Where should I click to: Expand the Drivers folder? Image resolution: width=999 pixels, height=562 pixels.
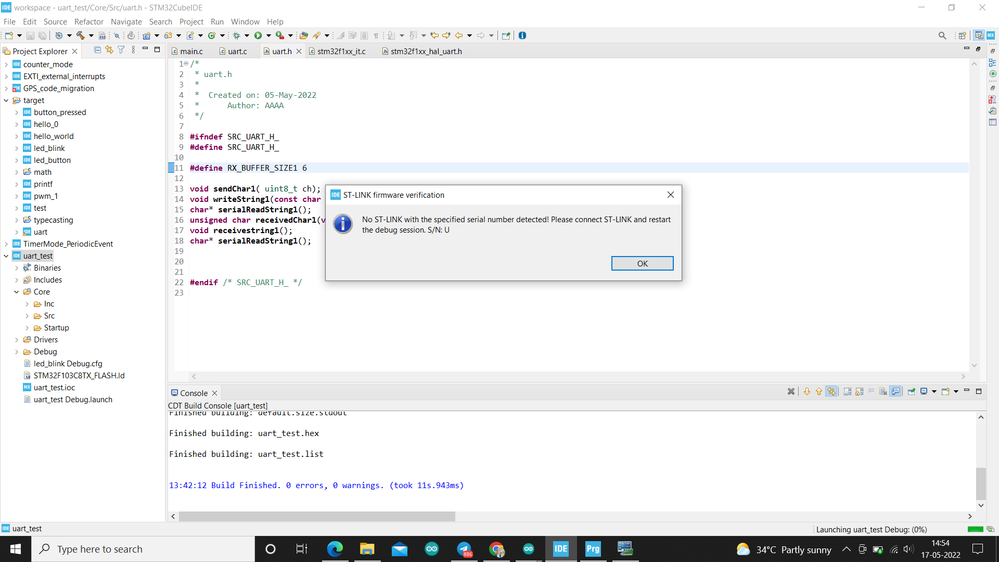point(17,340)
